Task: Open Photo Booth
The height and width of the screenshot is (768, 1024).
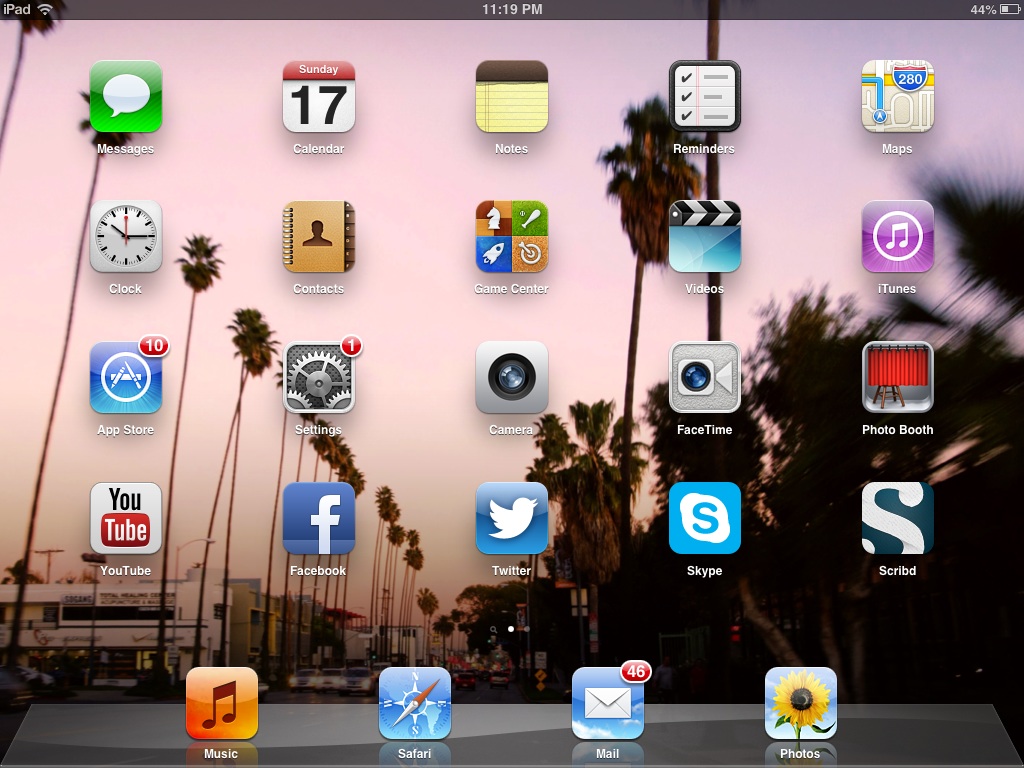Action: coord(898,378)
